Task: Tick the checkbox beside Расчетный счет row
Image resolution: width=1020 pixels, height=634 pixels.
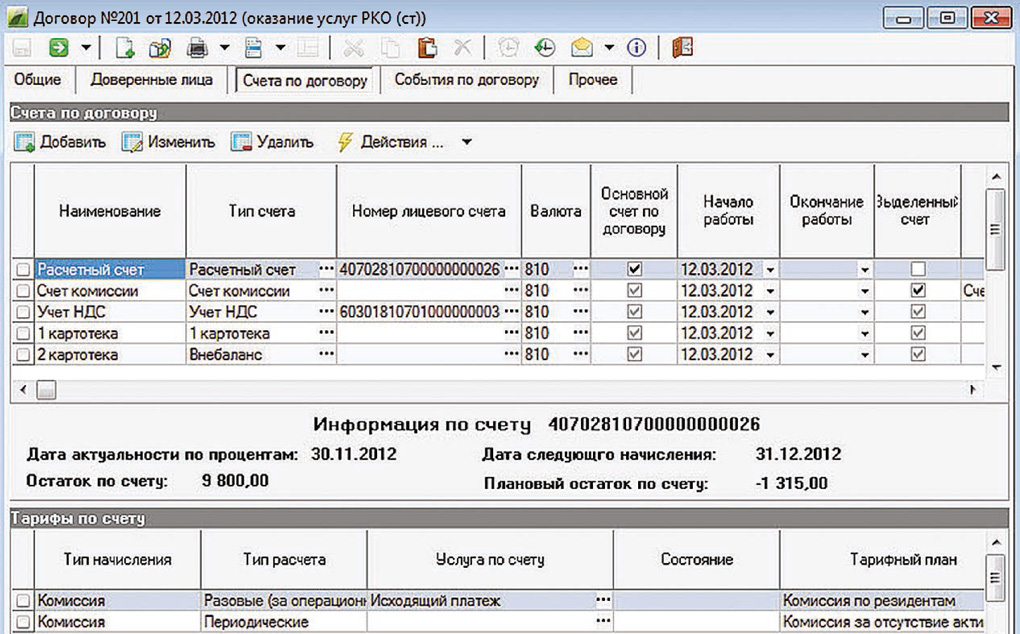Action: pyautogui.click(x=23, y=270)
